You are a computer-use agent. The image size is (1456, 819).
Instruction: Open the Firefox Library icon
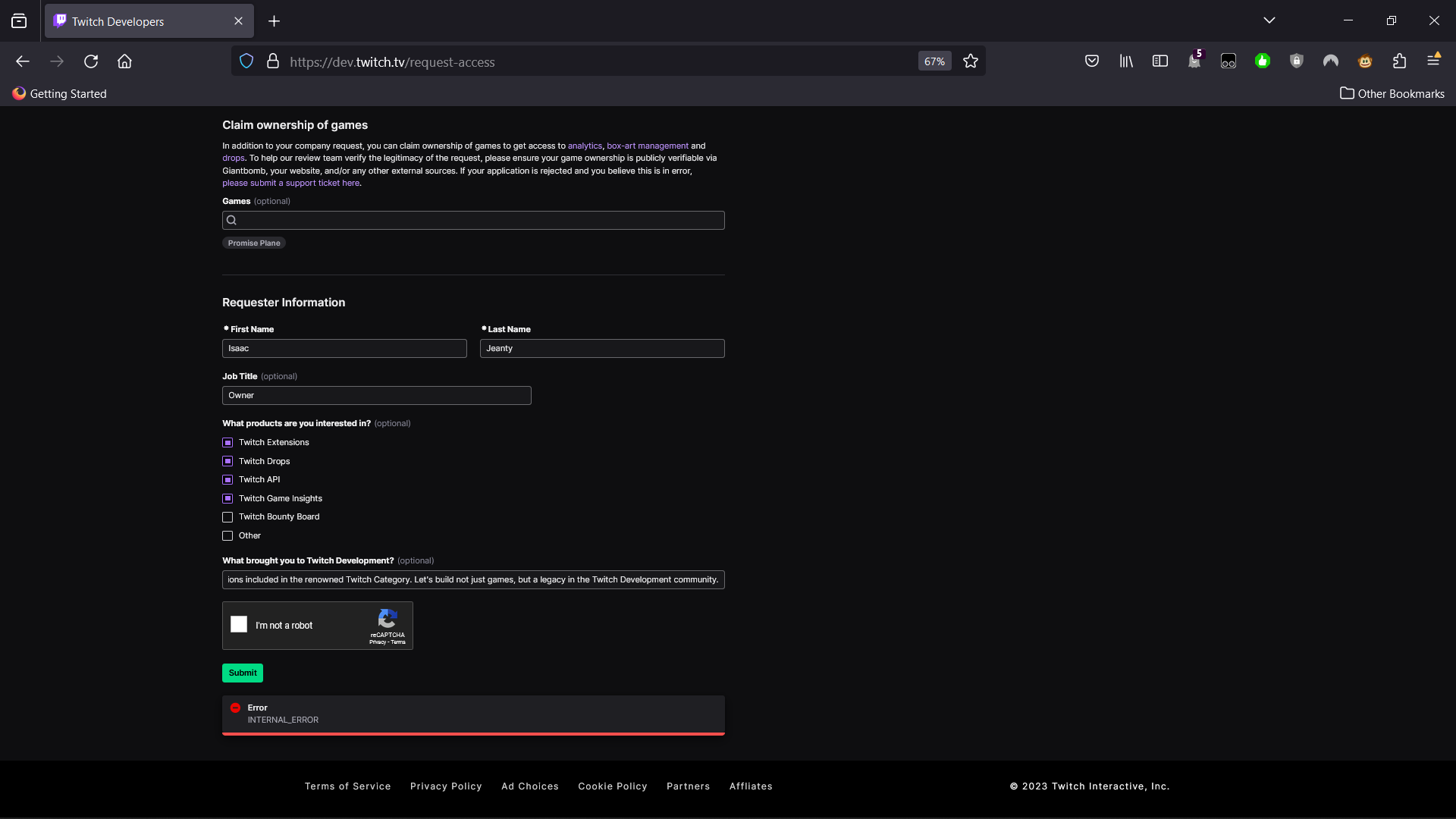tap(1126, 61)
